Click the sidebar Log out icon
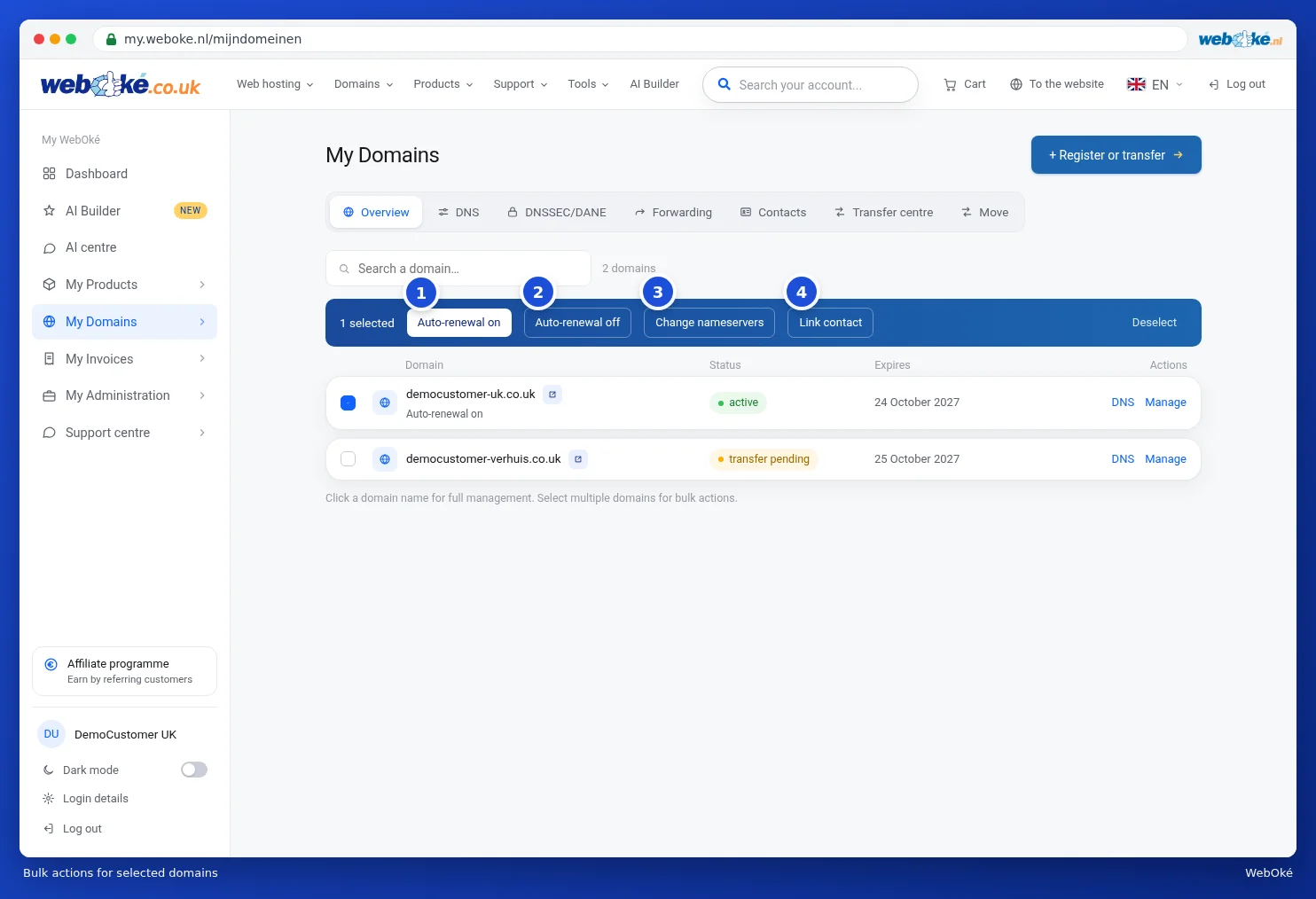The width and height of the screenshot is (1316, 899). coord(49,829)
